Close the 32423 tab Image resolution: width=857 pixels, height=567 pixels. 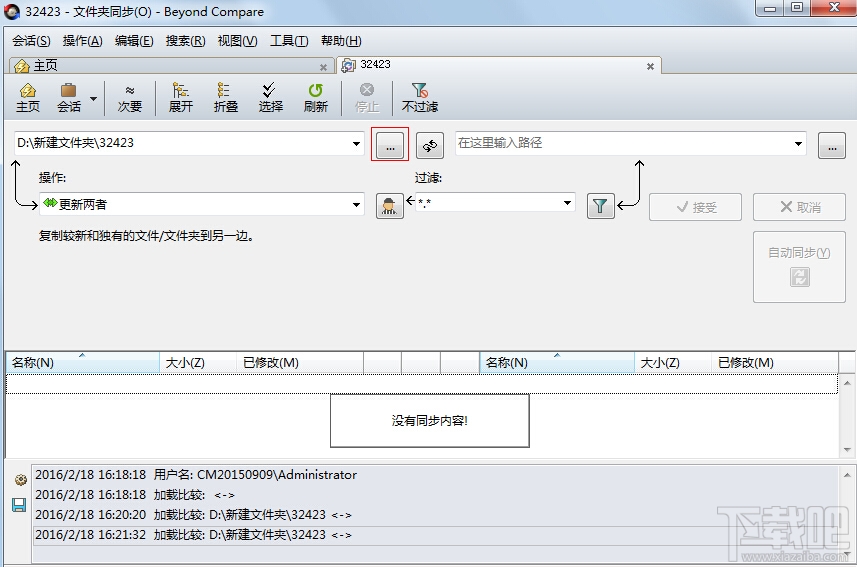[650, 66]
